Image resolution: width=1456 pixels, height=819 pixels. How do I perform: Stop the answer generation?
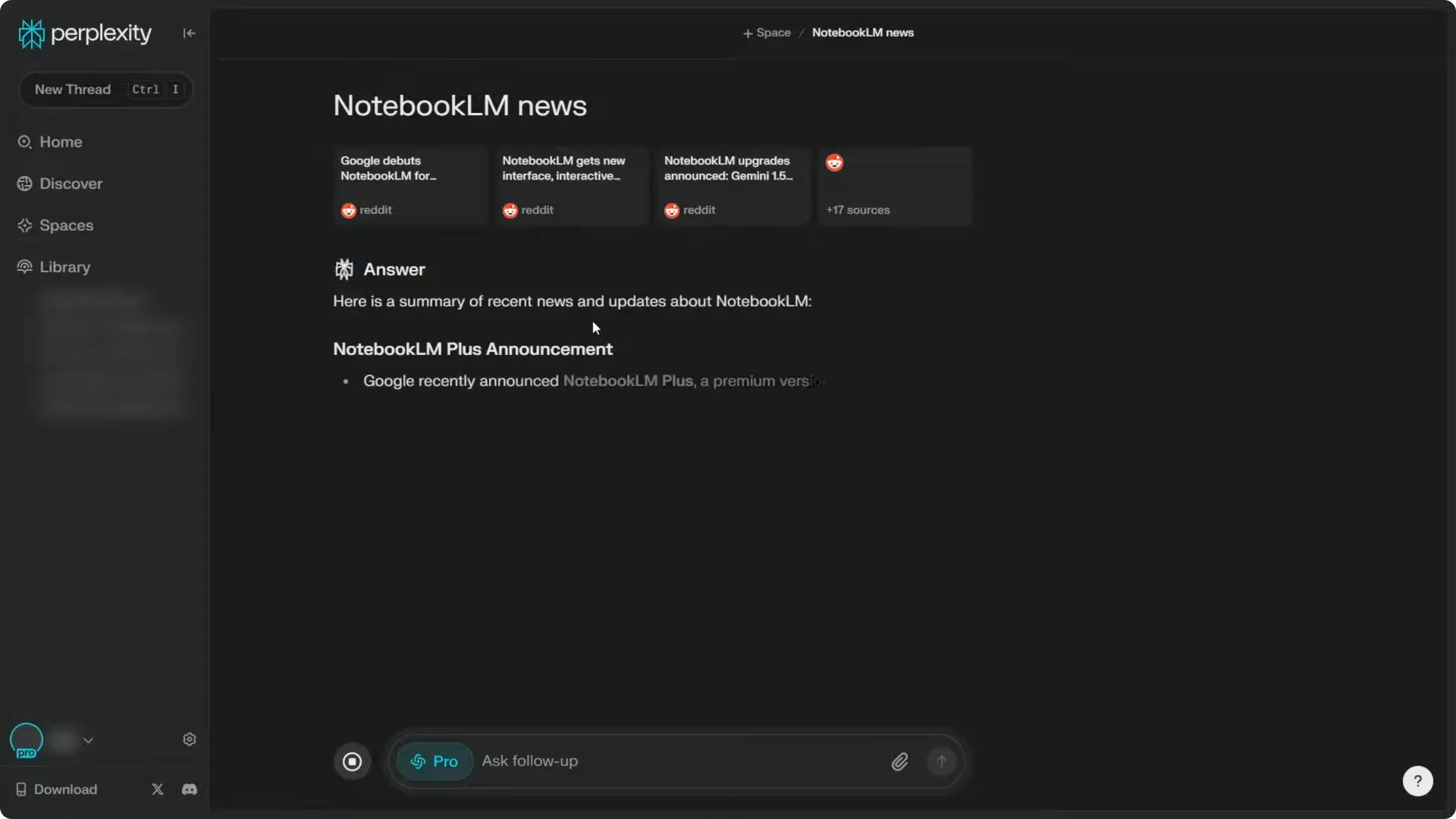tap(352, 761)
